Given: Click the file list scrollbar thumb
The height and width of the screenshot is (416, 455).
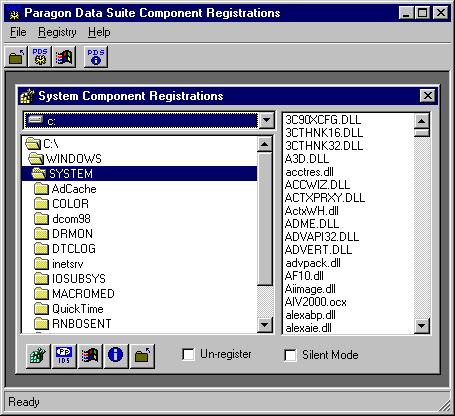Looking at the screenshot, I should (x=422, y=133).
